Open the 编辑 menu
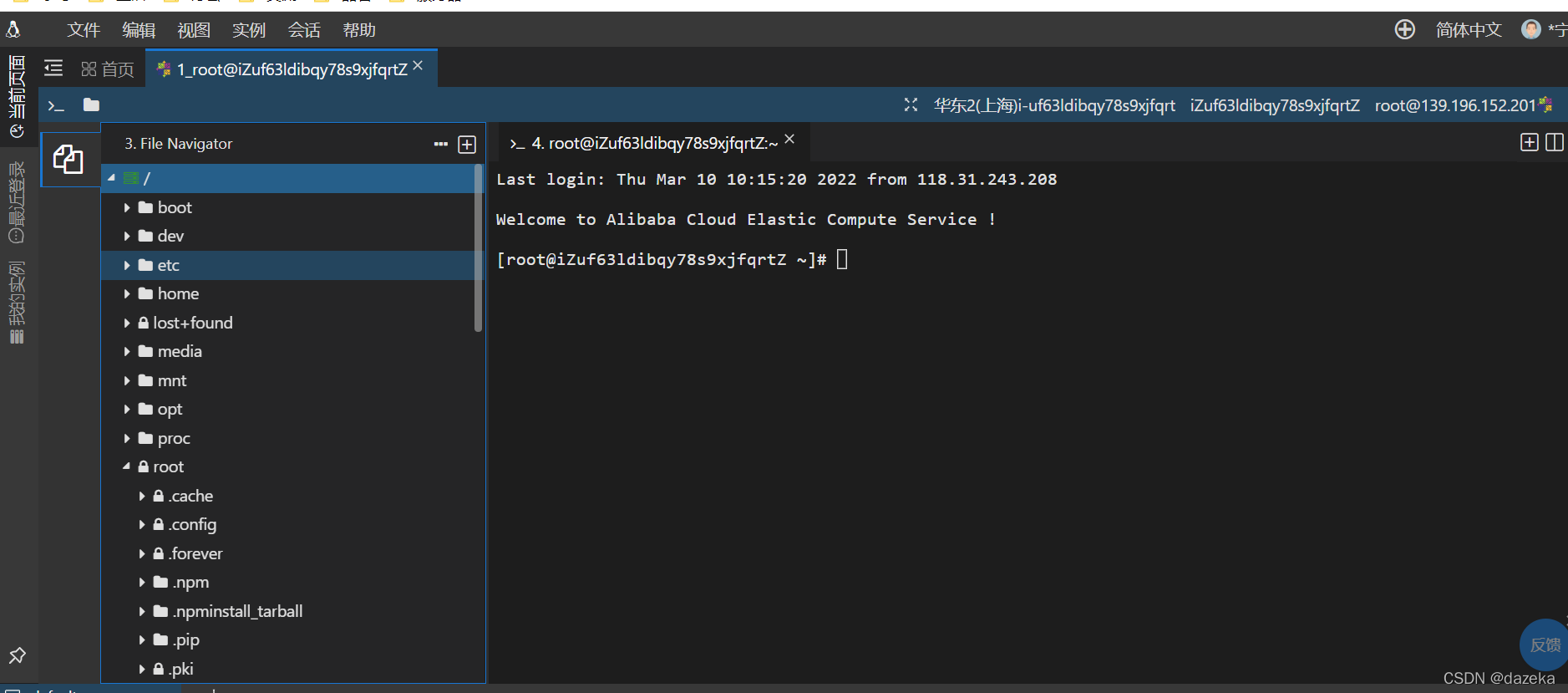Screen dimensions: 1568x693 pyautogui.click(x=139, y=30)
